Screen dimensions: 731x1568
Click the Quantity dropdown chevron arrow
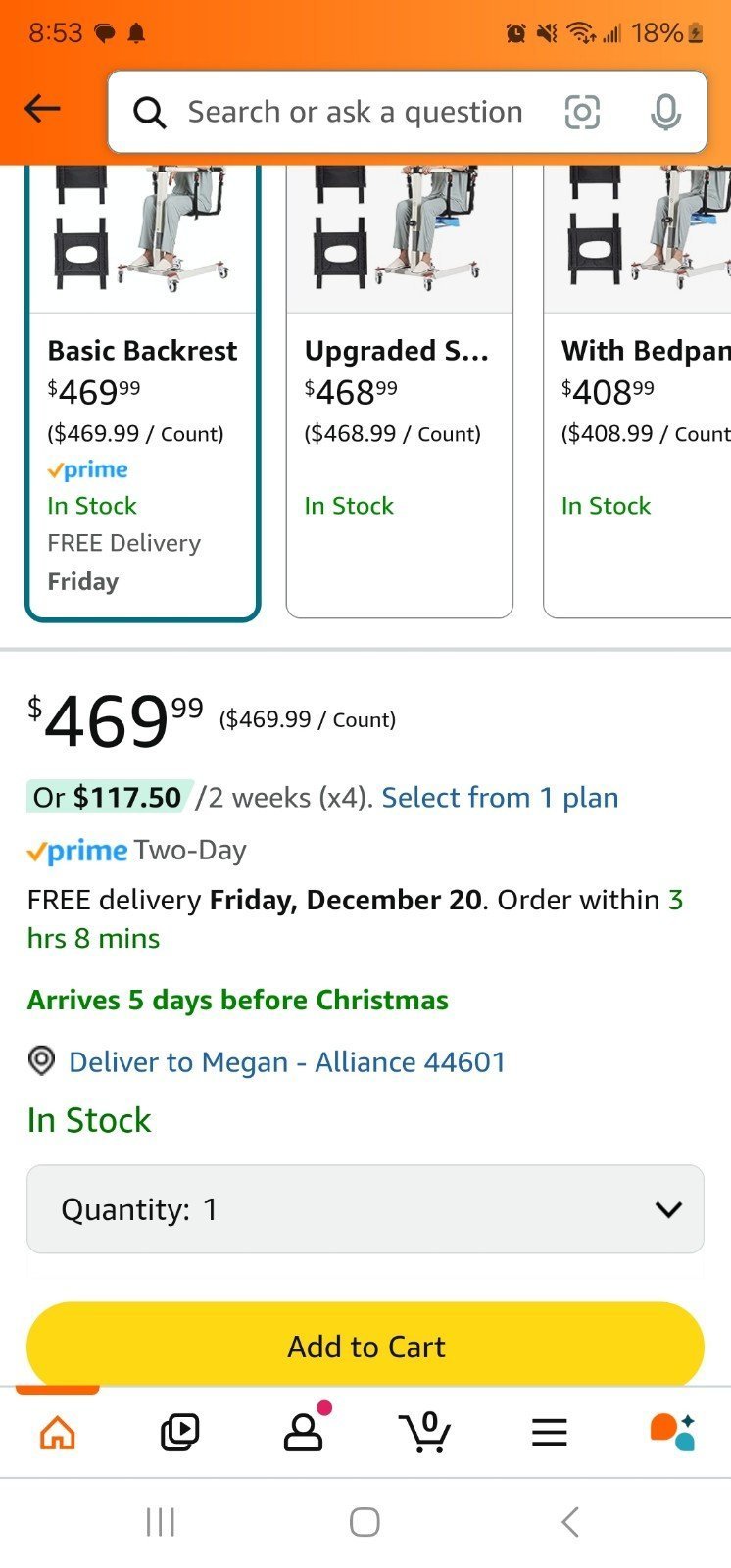668,1210
